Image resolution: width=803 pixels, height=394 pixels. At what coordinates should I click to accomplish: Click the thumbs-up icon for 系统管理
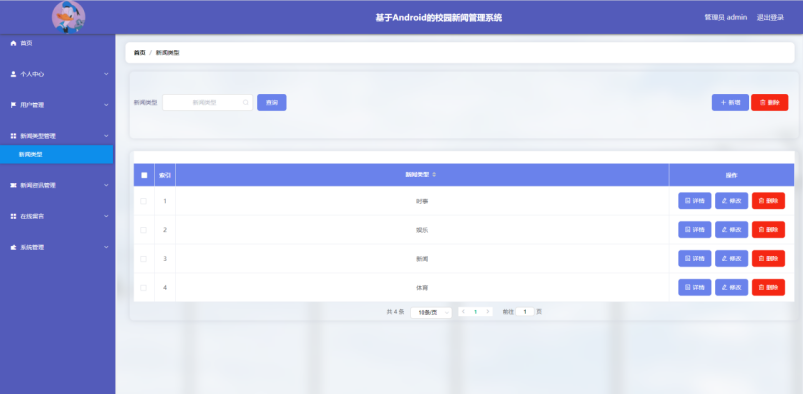13,247
